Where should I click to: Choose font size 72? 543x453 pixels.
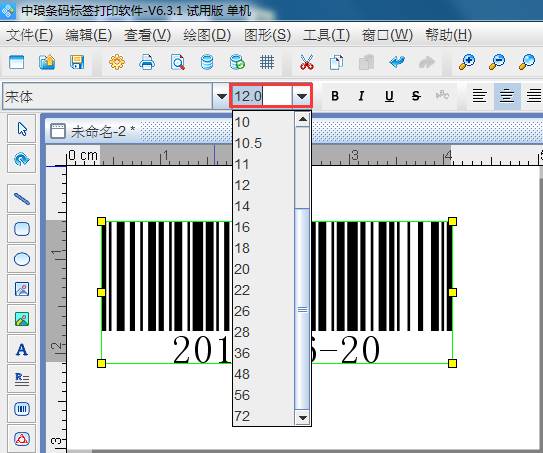coord(263,416)
